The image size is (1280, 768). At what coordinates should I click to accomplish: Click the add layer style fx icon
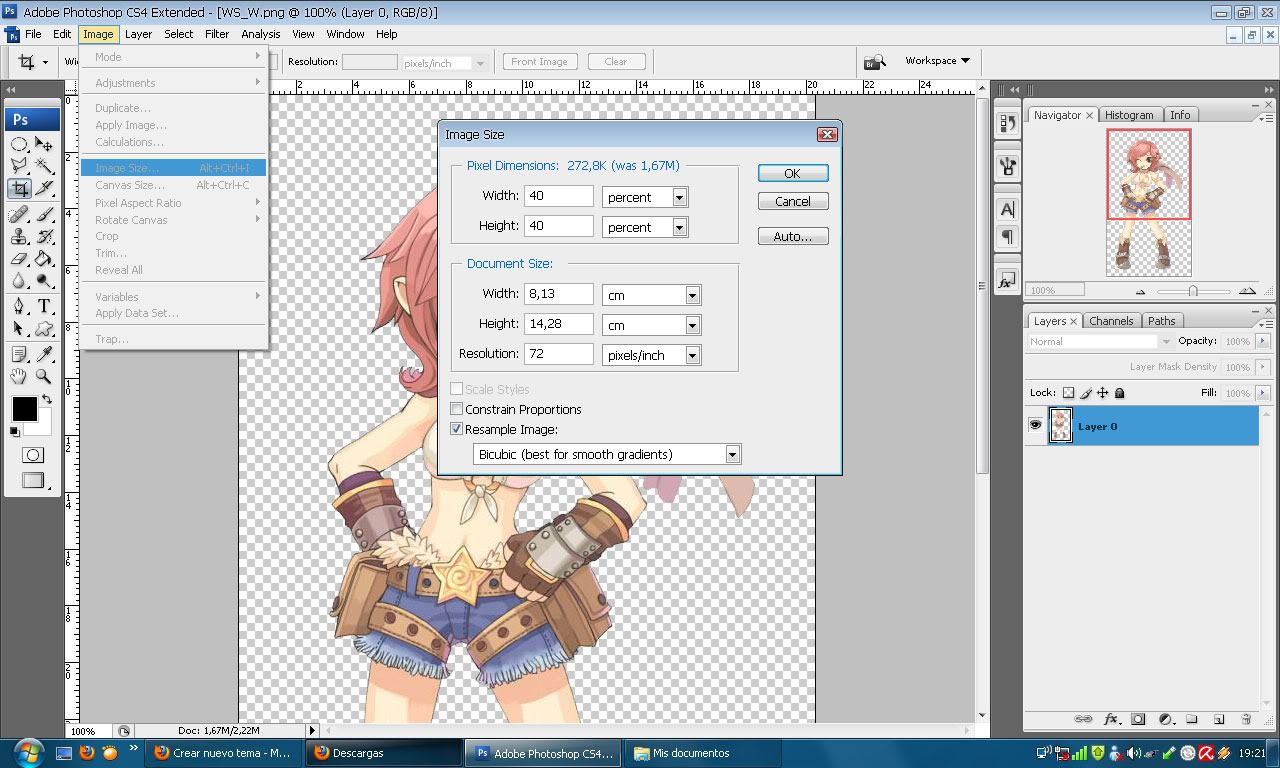[x=1111, y=719]
